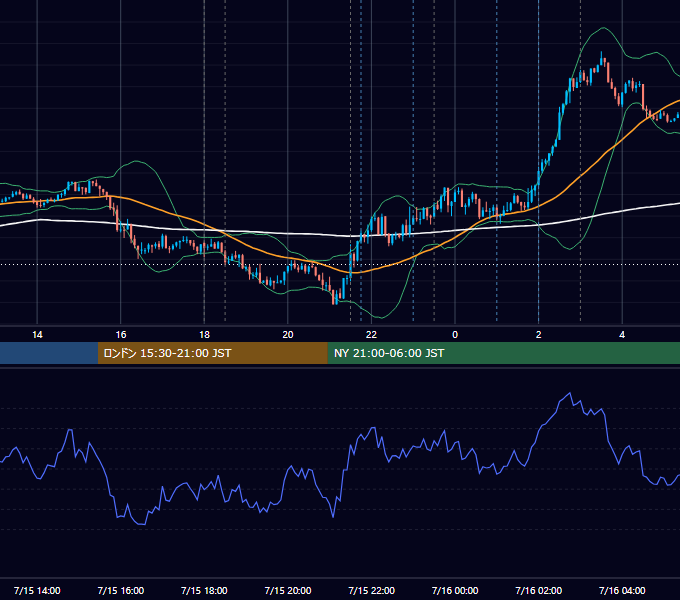Click the ロンドン 15:30-21:00 JST session bar
The width and height of the screenshot is (680, 600).
(x=212, y=353)
